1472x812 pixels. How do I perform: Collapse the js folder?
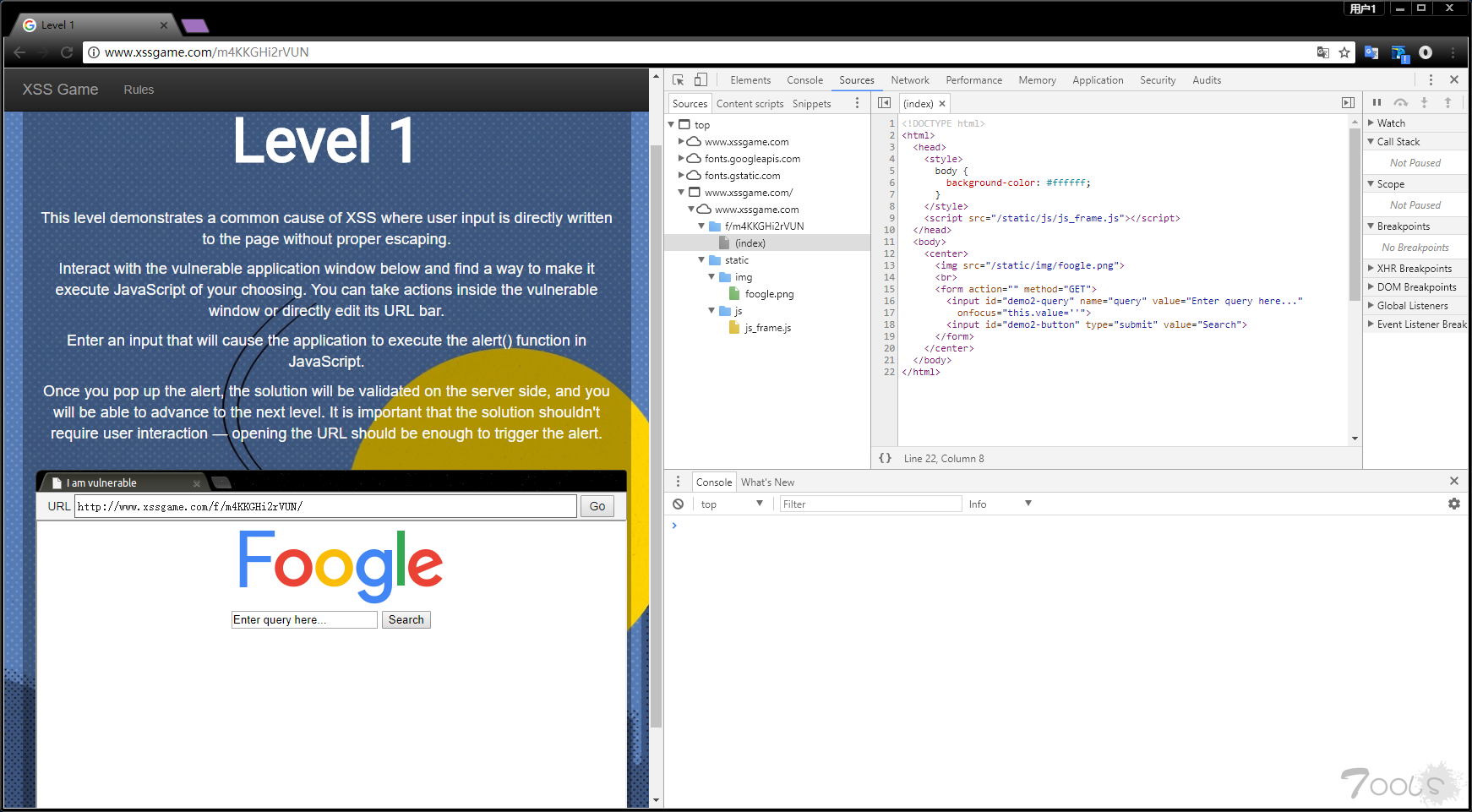[711, 310]
